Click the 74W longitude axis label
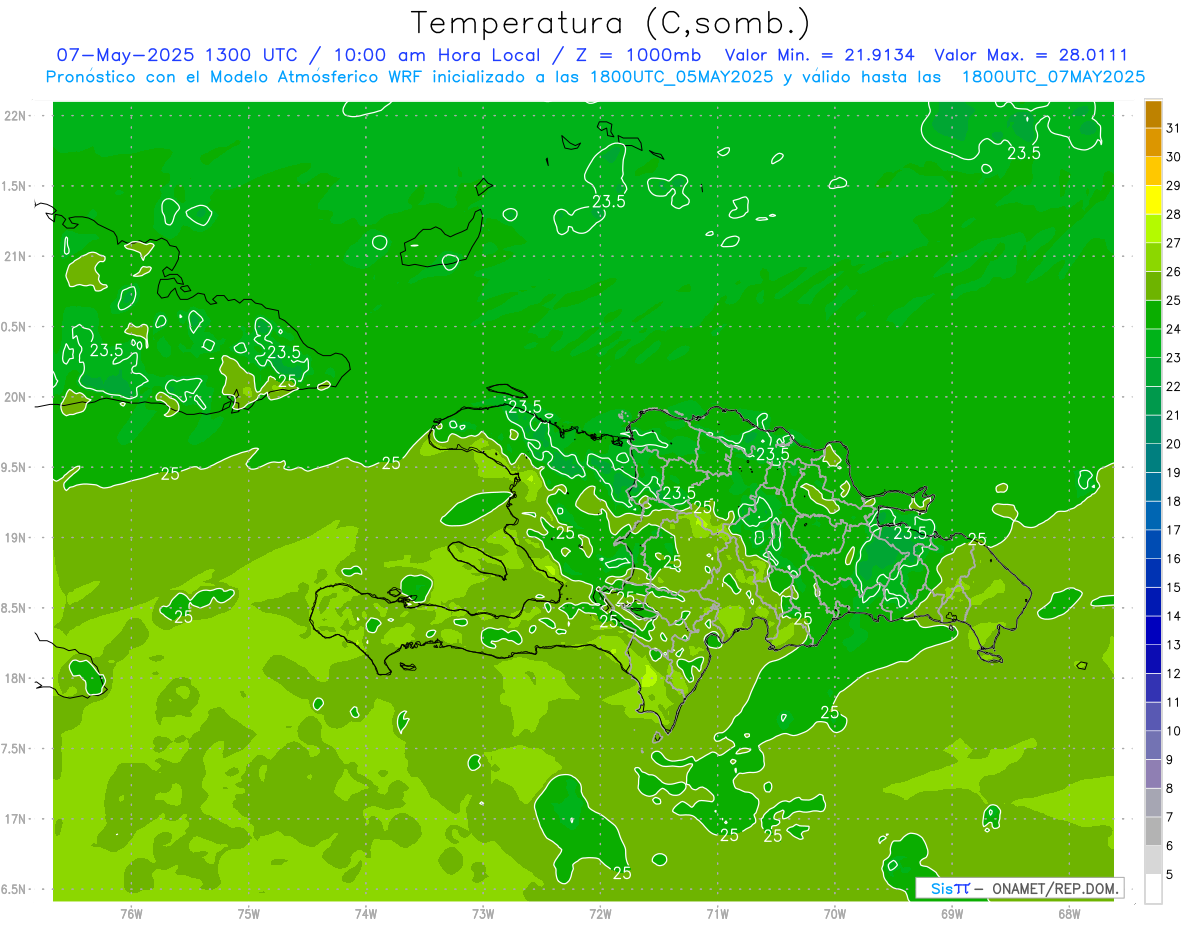 point(366,914)
